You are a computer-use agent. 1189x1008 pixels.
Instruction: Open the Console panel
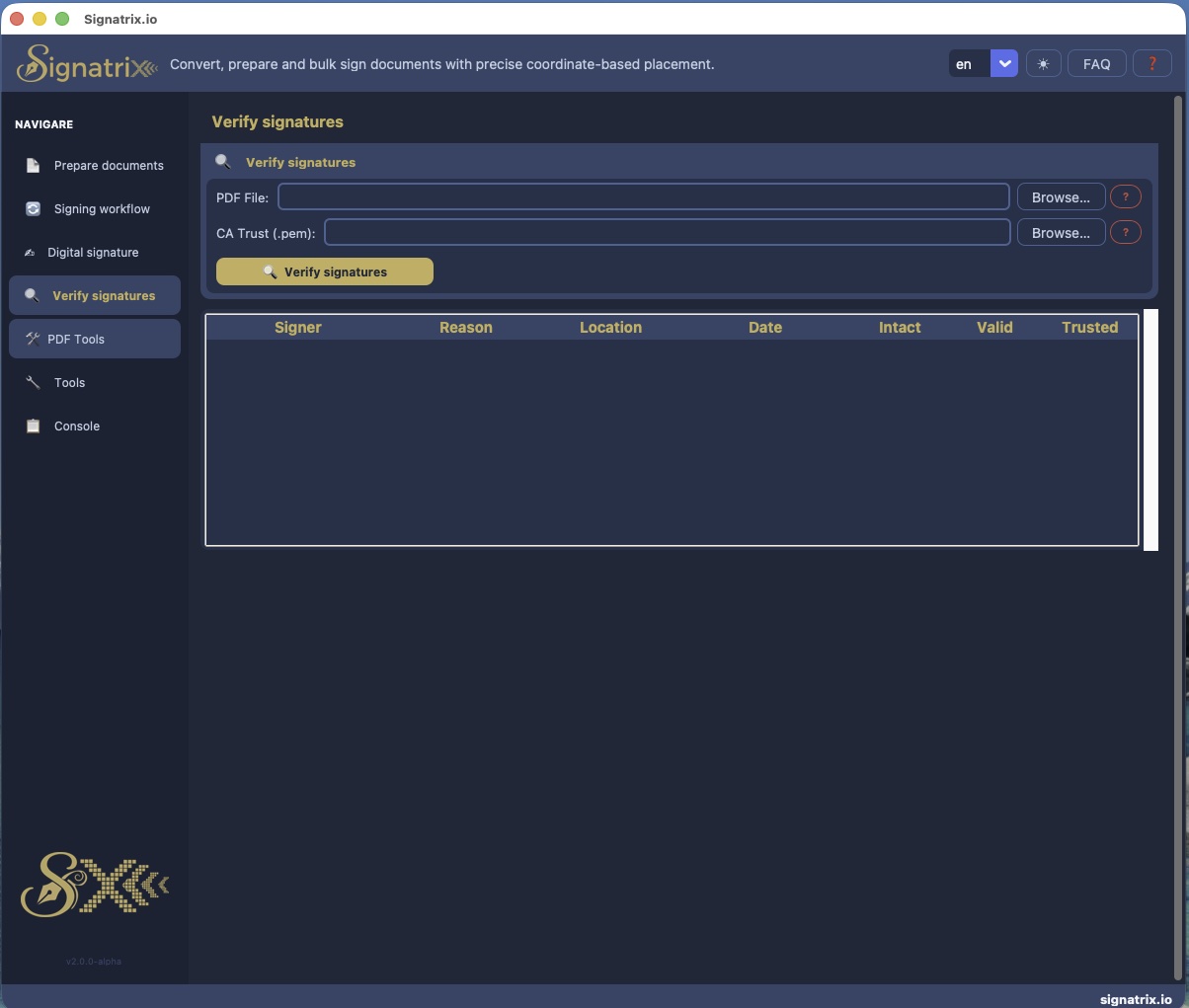pos(76,426)
